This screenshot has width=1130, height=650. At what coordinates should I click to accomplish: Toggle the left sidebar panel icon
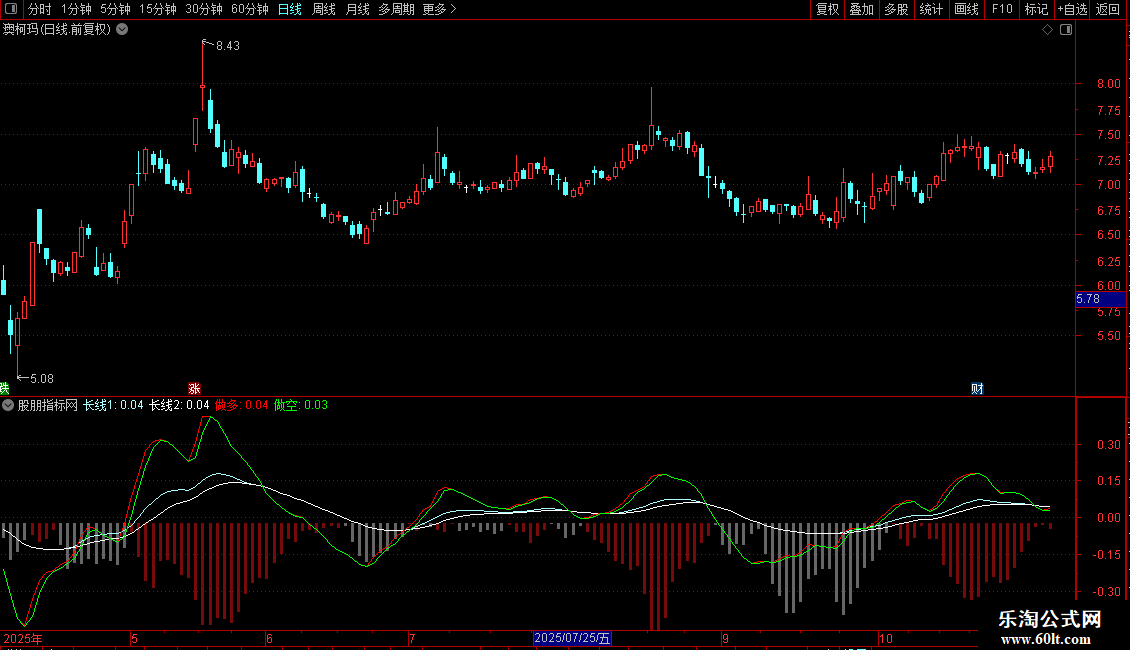click(11, 9)
